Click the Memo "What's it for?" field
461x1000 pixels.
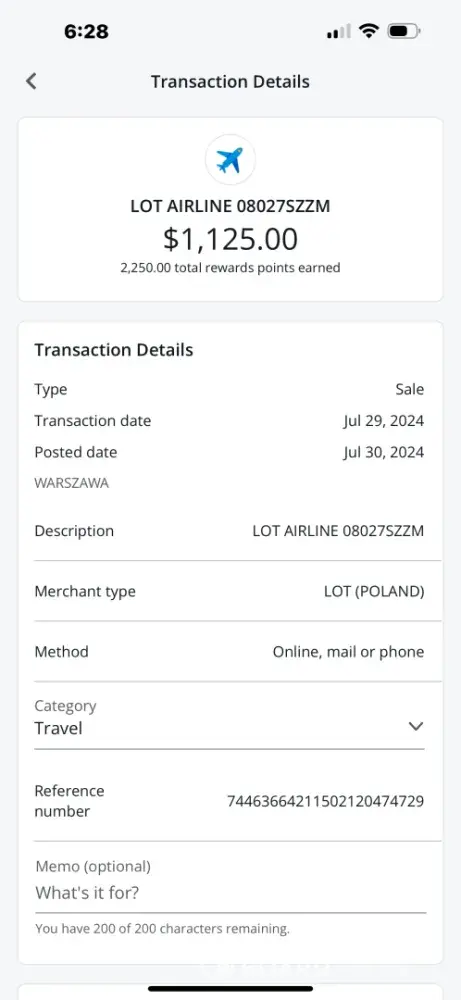point(230,893)
